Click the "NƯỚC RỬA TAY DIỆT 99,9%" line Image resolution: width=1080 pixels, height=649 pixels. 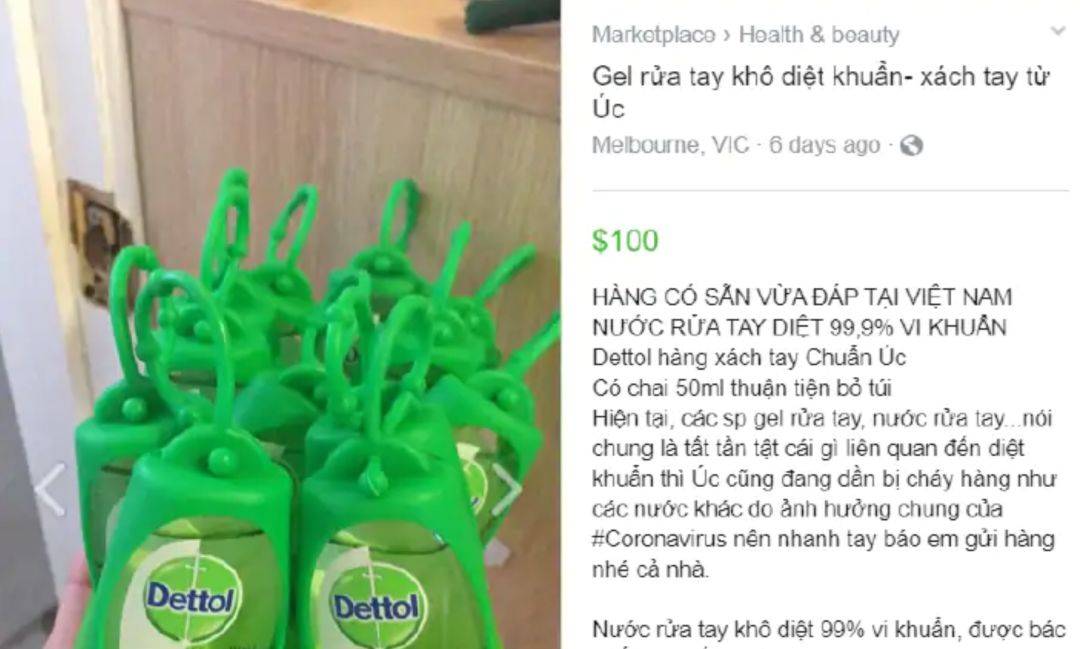(x=800, y=327)
